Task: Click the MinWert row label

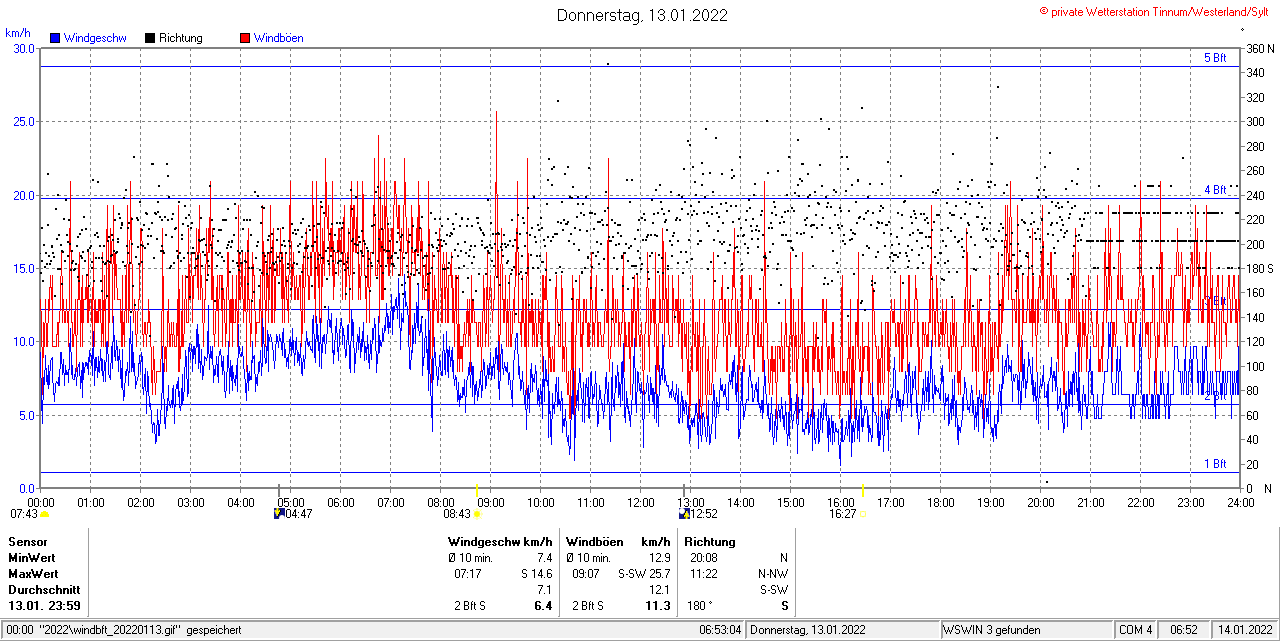Action: click(x=32, y=557)
